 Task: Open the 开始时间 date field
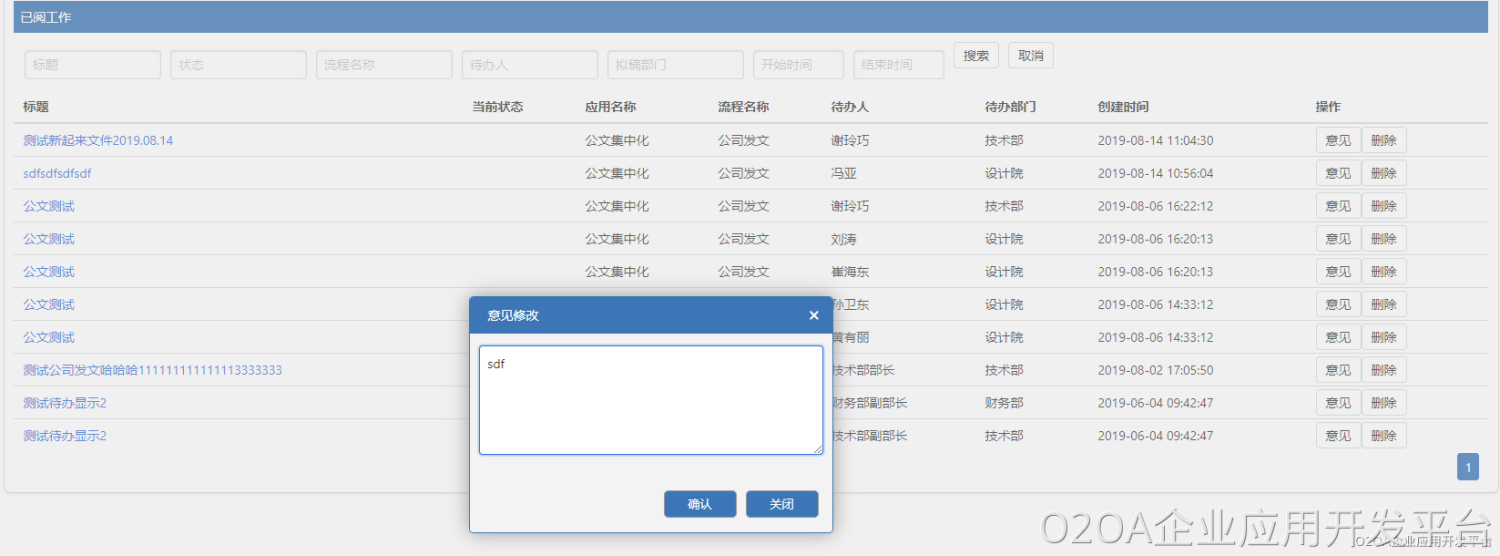click(798, 65)
